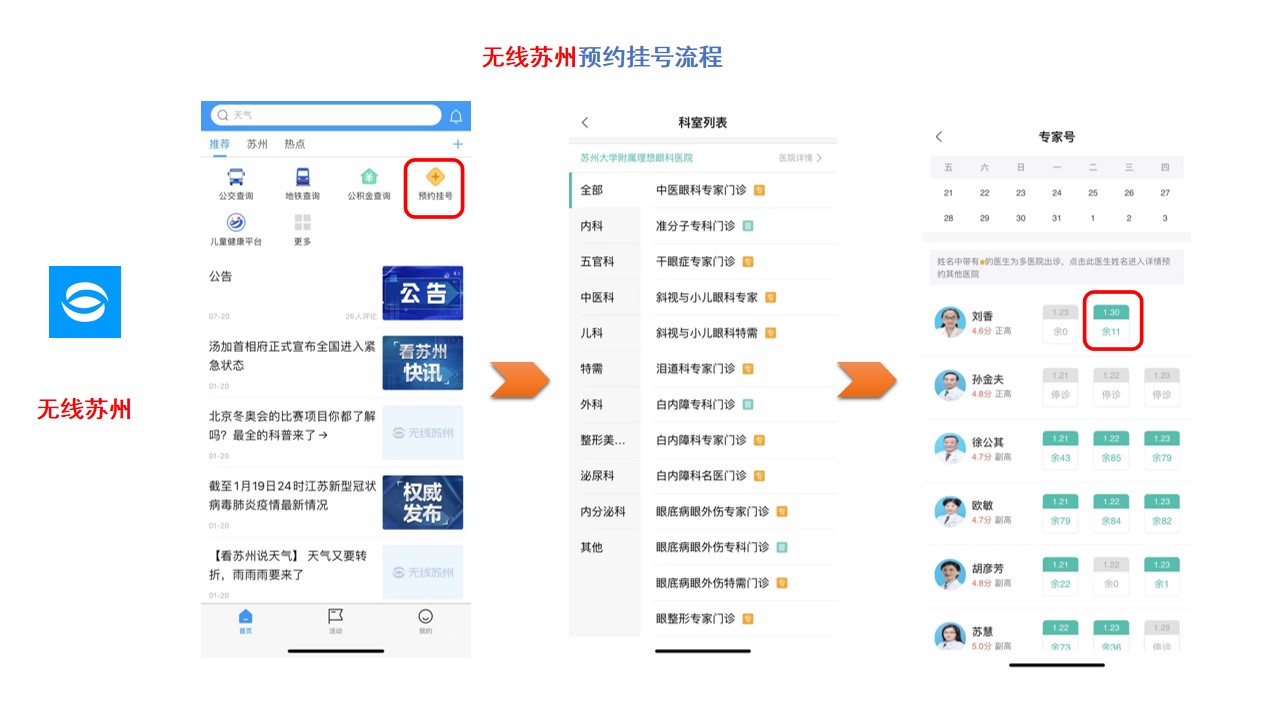Select calendar date 31
Image resolution: width=1280 pixels, height=720 pixels.
[x=1057, y=218]
